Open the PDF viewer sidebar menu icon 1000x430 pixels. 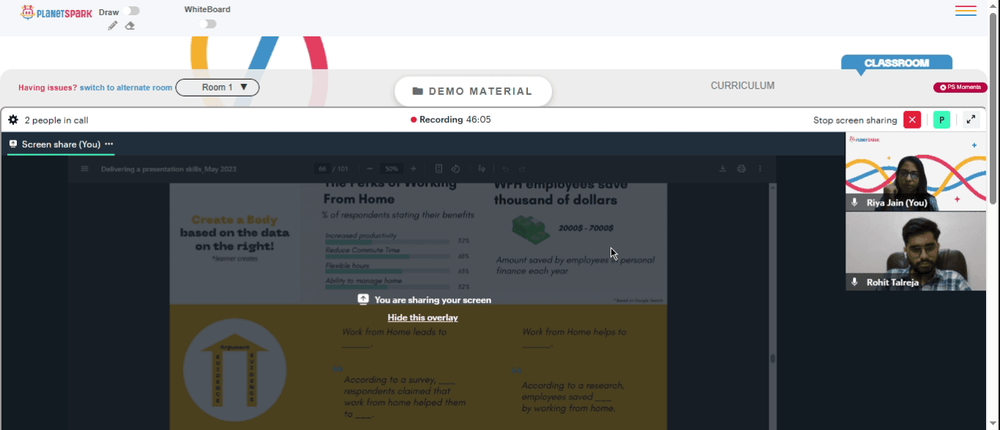click(84, 168)
